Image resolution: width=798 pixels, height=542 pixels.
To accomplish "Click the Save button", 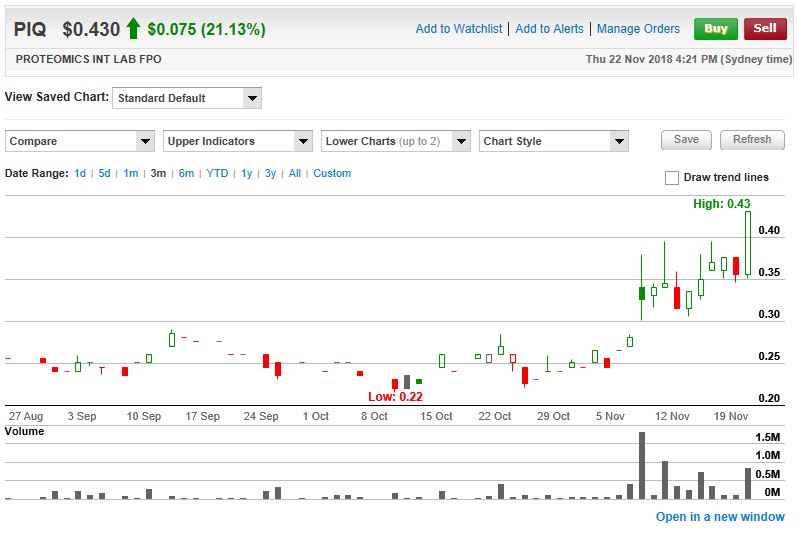I will click(x=686, y=139).
